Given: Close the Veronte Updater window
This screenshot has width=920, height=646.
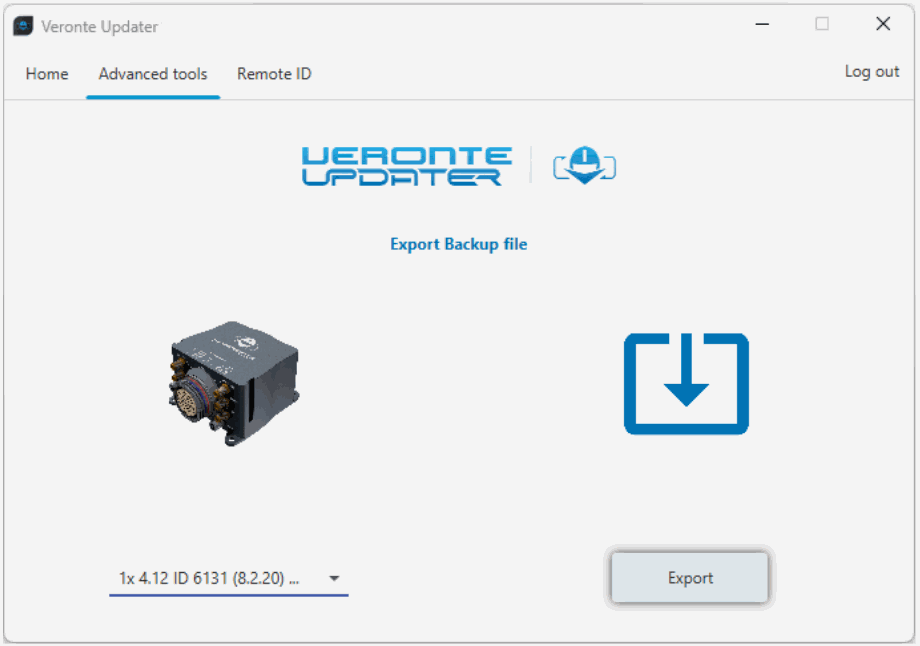Looking at the screenshot, I should point(883,25).
